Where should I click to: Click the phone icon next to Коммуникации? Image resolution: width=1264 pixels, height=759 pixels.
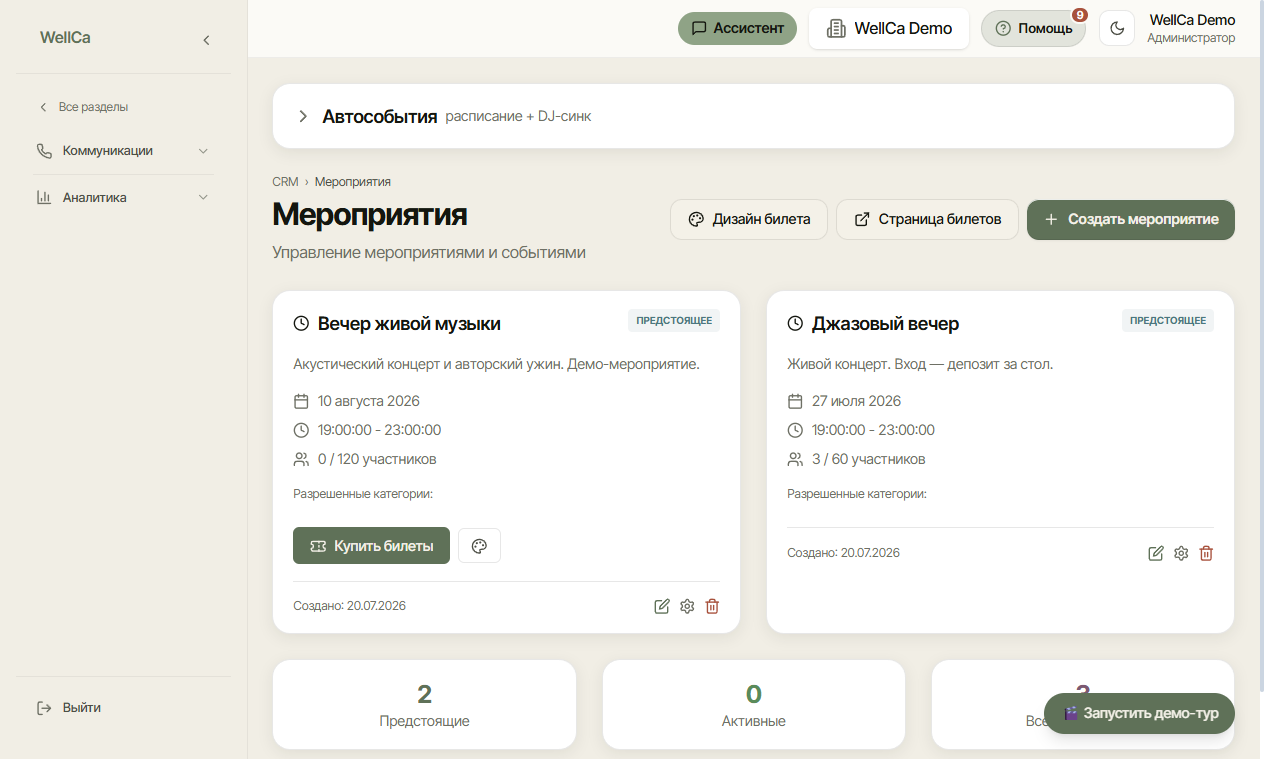(x=44, y=151)
